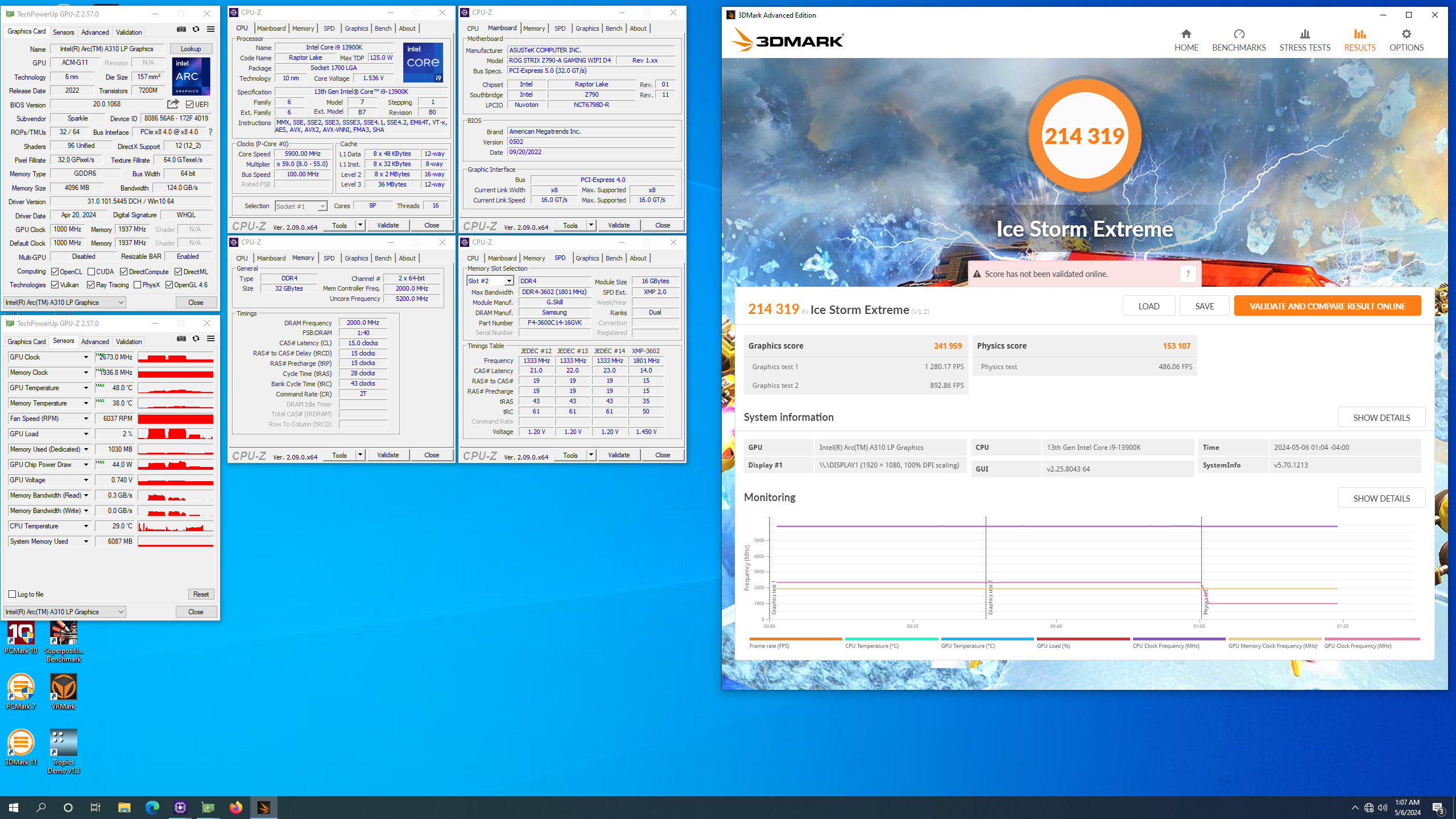This screenshot has height=819, width=1456.
Task: Open GPU selection dropdown in GPU-Z Sensors window
Action: pyautogui.click(x=64, y=612)
